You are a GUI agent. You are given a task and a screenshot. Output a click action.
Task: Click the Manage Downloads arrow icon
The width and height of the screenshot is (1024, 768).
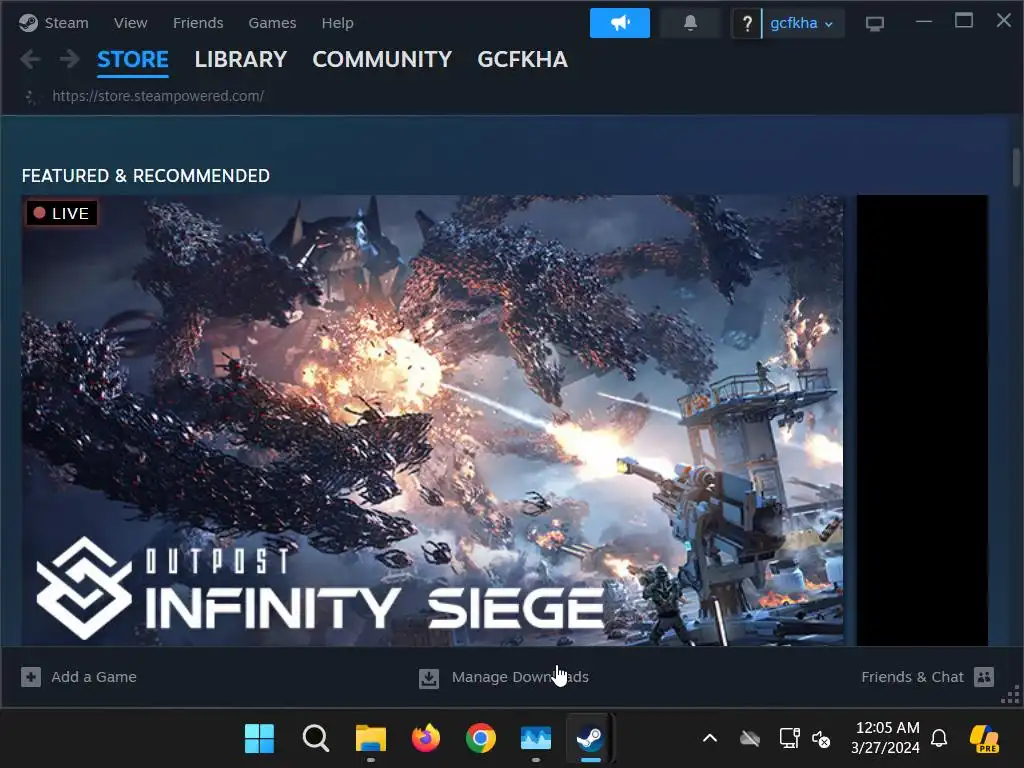click(x=429, y=678)
